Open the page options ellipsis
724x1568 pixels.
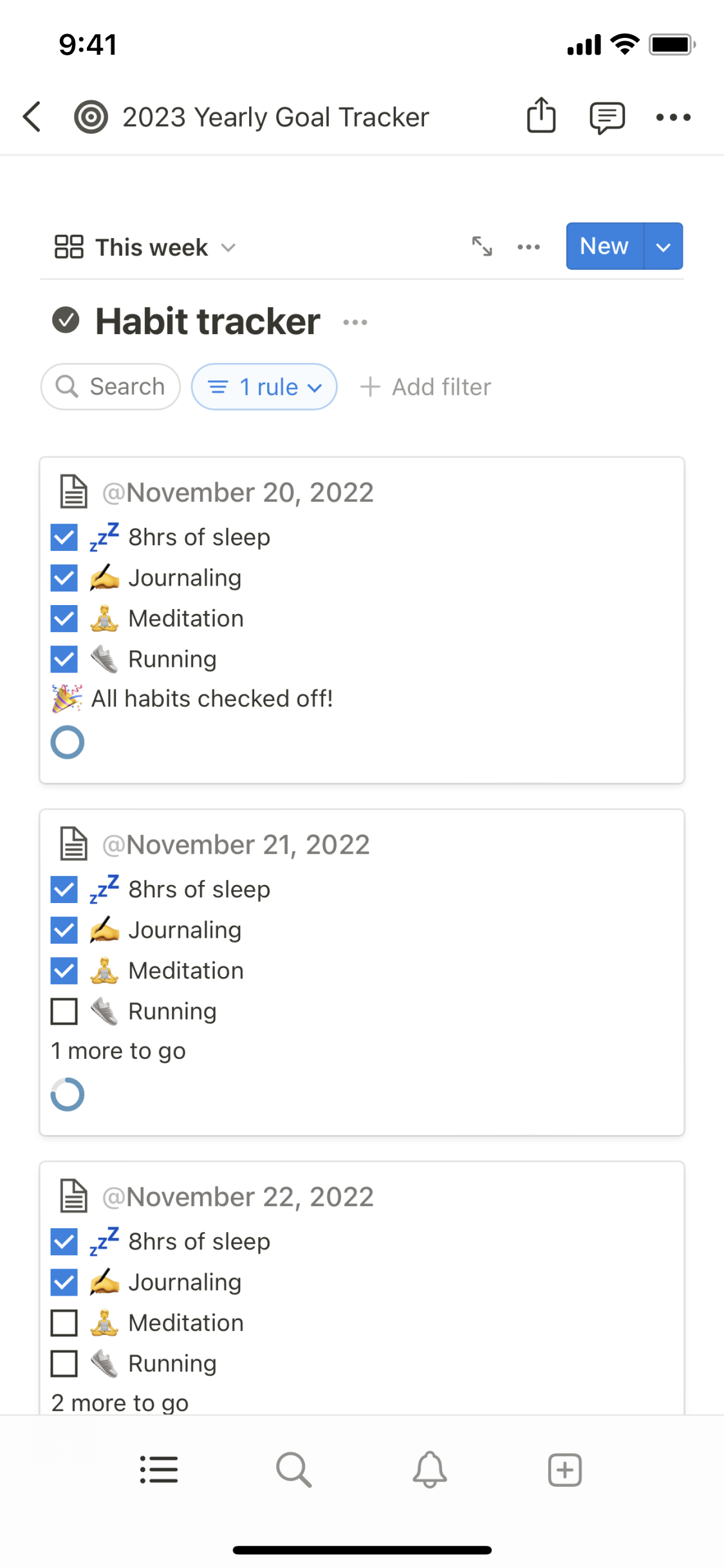673,117
